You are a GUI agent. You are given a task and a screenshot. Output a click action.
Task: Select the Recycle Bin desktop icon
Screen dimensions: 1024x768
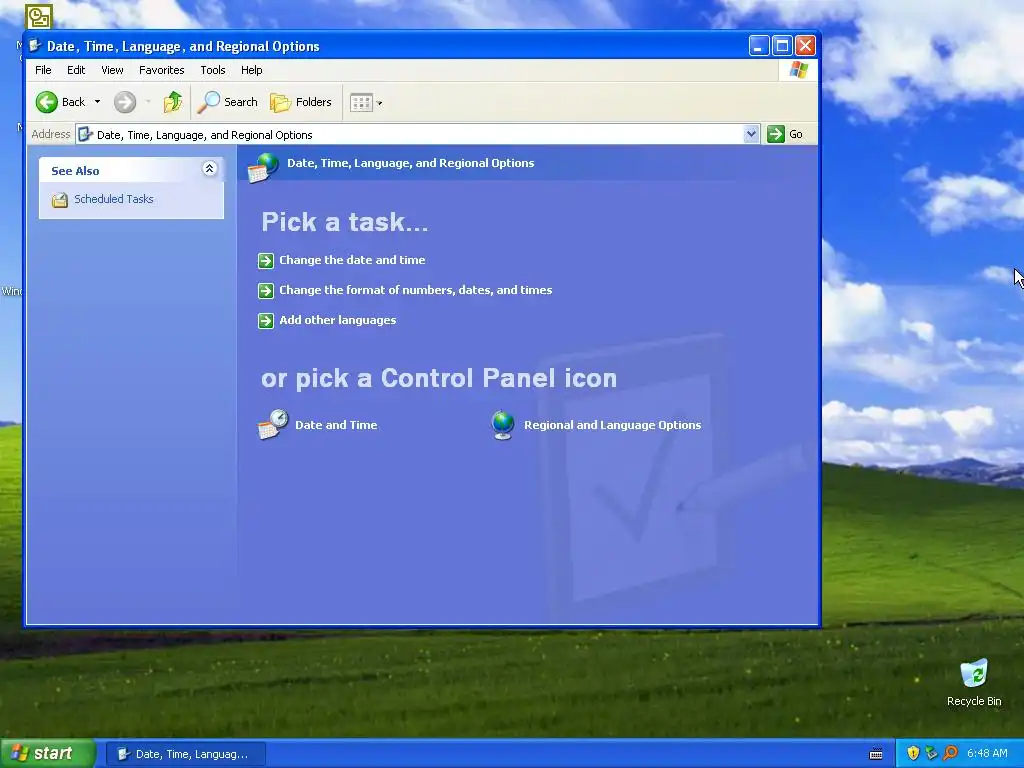tap(974, 682)
